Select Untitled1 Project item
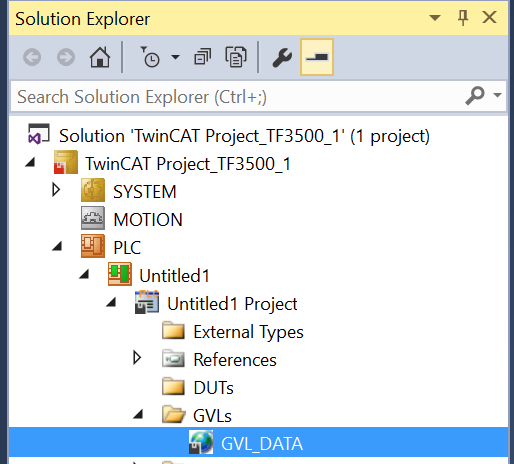This screenshot has height=464, width=514. tap(232, 304)
